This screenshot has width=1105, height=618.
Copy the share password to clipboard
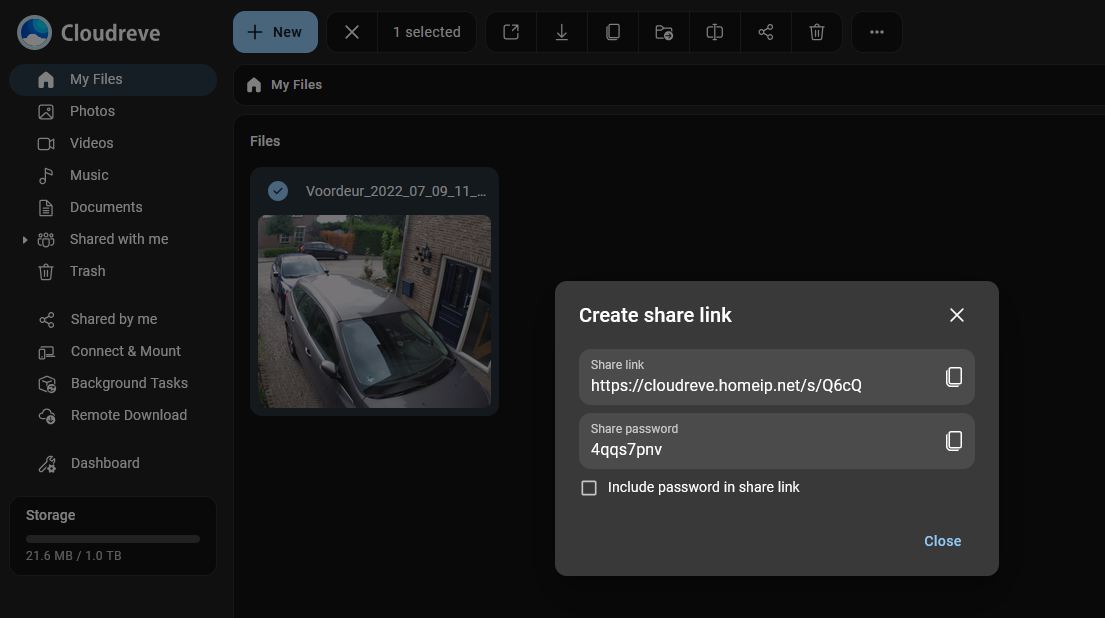[x=953, y=441]
